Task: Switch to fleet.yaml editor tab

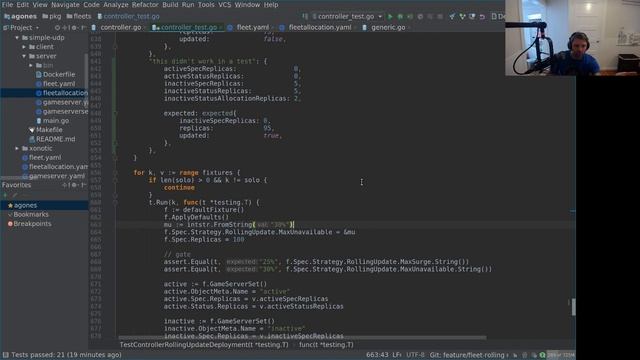Action: (x=249, y=27)
